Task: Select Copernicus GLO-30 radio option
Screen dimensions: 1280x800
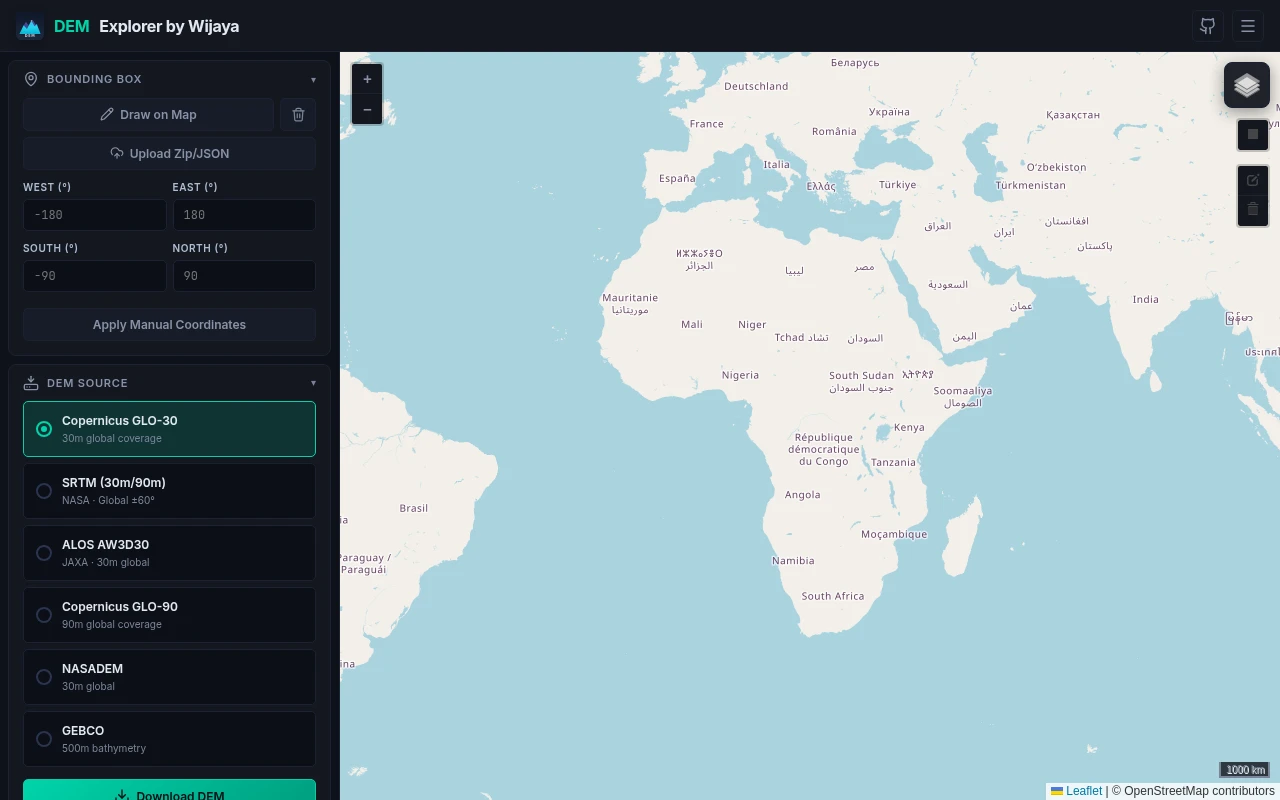Action: (x=44, y=429)
